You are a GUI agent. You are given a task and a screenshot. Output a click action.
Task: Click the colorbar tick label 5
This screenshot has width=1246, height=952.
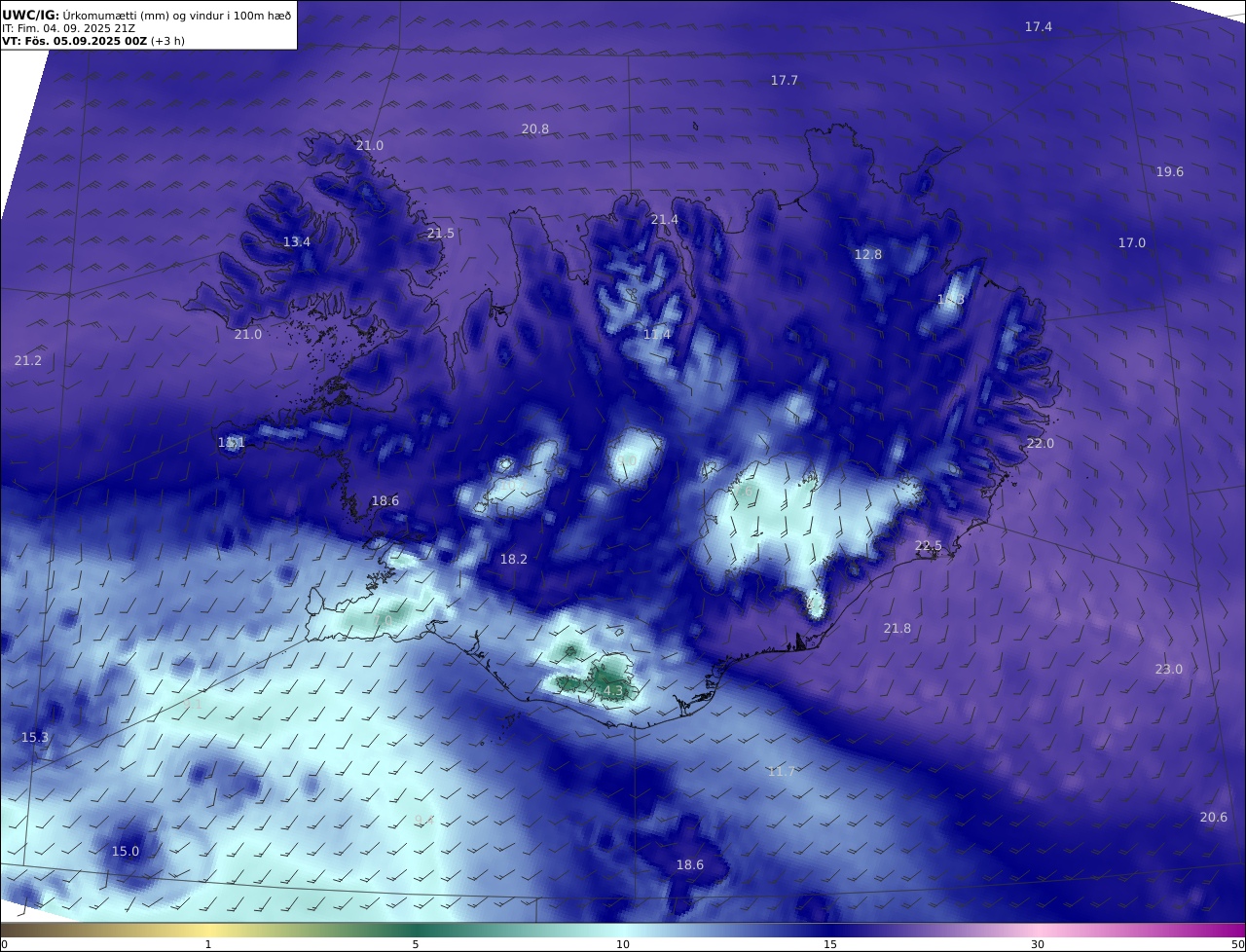point(416,944)
